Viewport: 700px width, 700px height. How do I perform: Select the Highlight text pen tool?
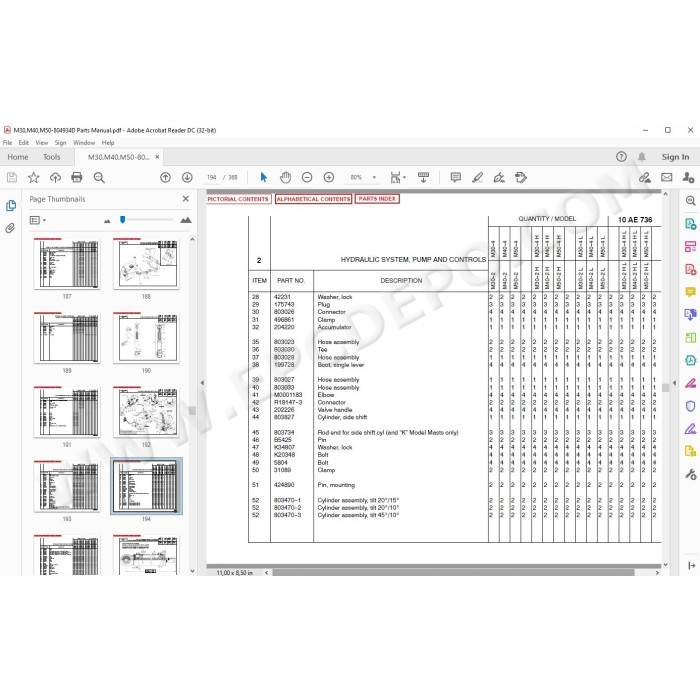pyautogui.click(x=478, y=178)
